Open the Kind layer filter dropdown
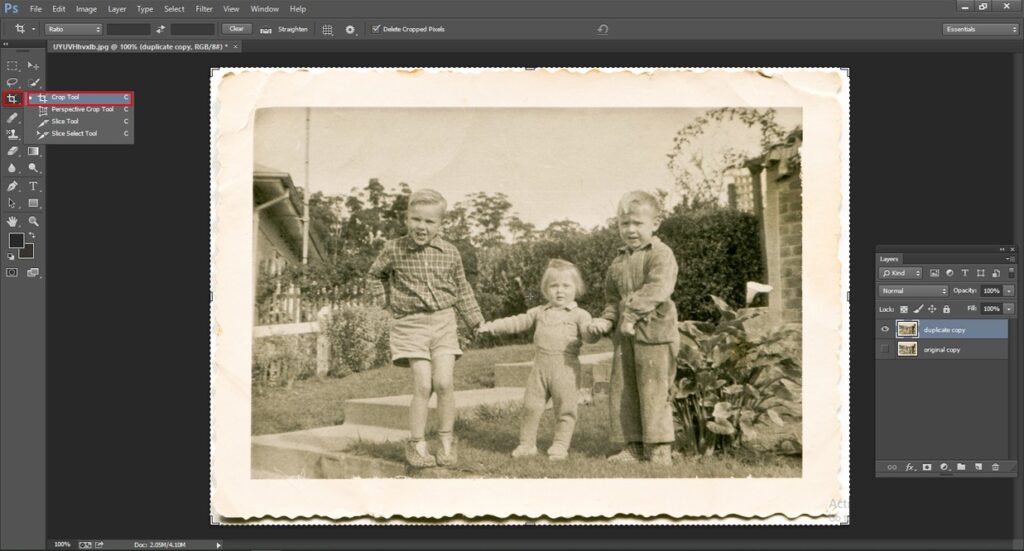1024x551 pixels. 901,273
